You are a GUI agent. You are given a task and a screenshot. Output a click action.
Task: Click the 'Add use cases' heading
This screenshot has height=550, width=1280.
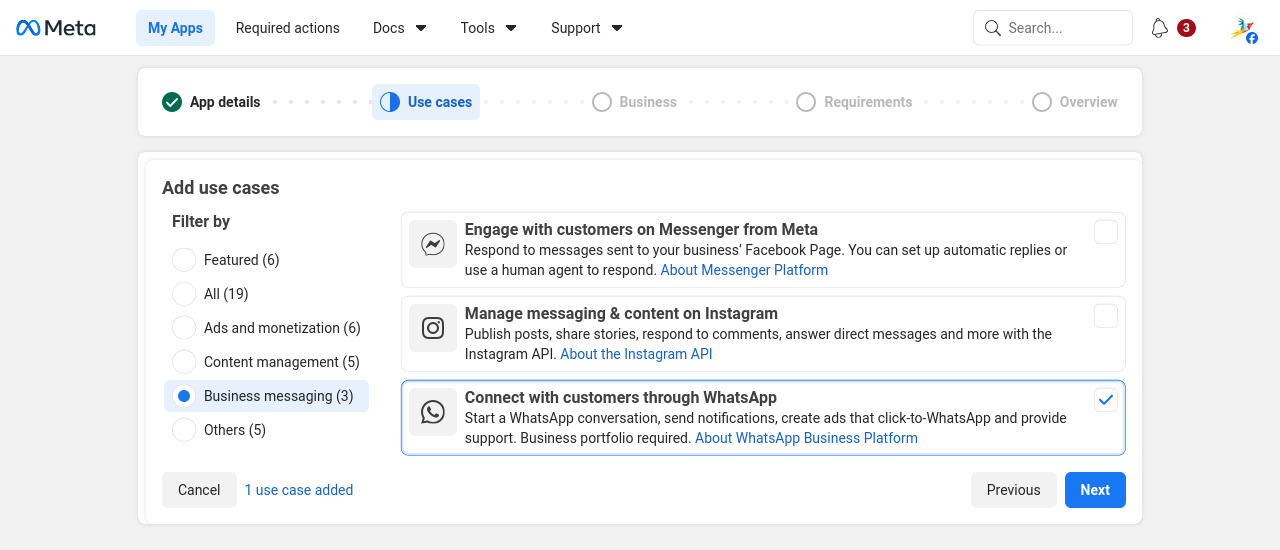click(221, 188)
